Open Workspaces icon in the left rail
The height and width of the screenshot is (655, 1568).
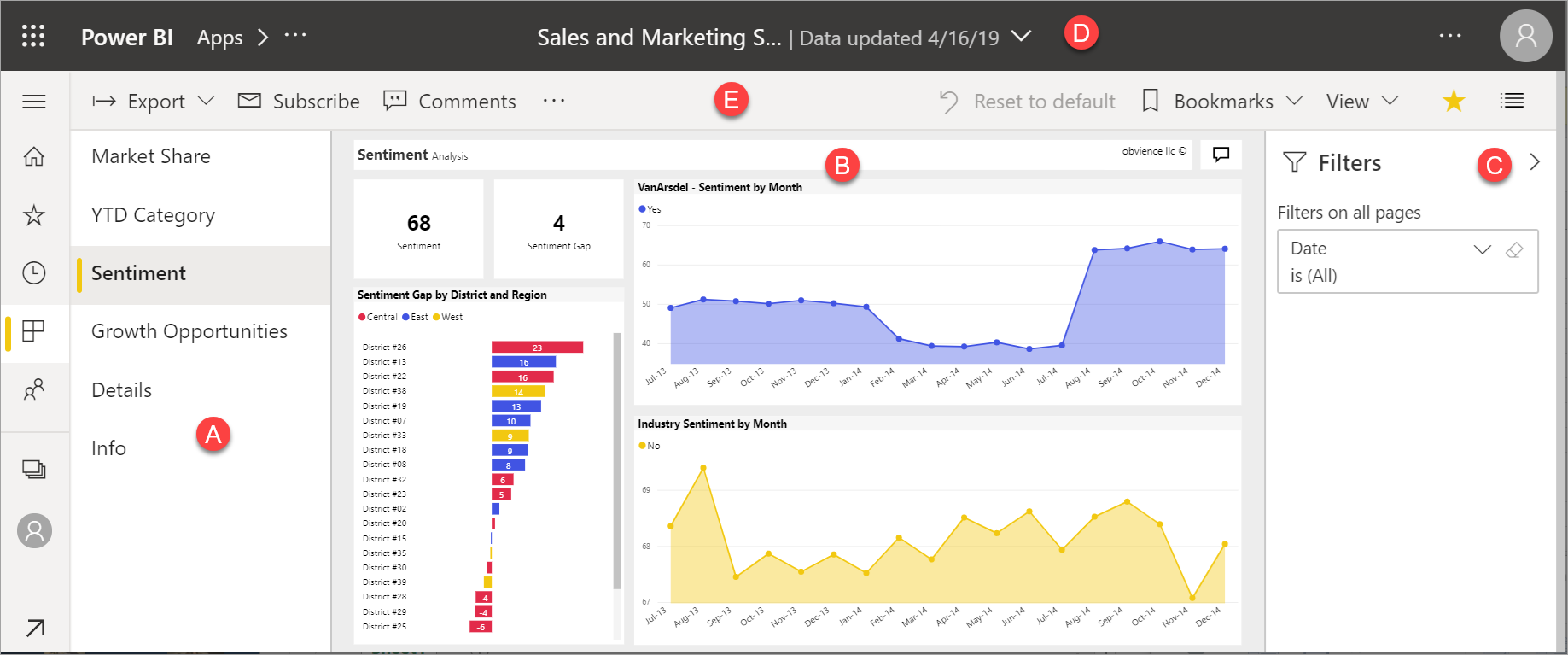click(34, 469)
